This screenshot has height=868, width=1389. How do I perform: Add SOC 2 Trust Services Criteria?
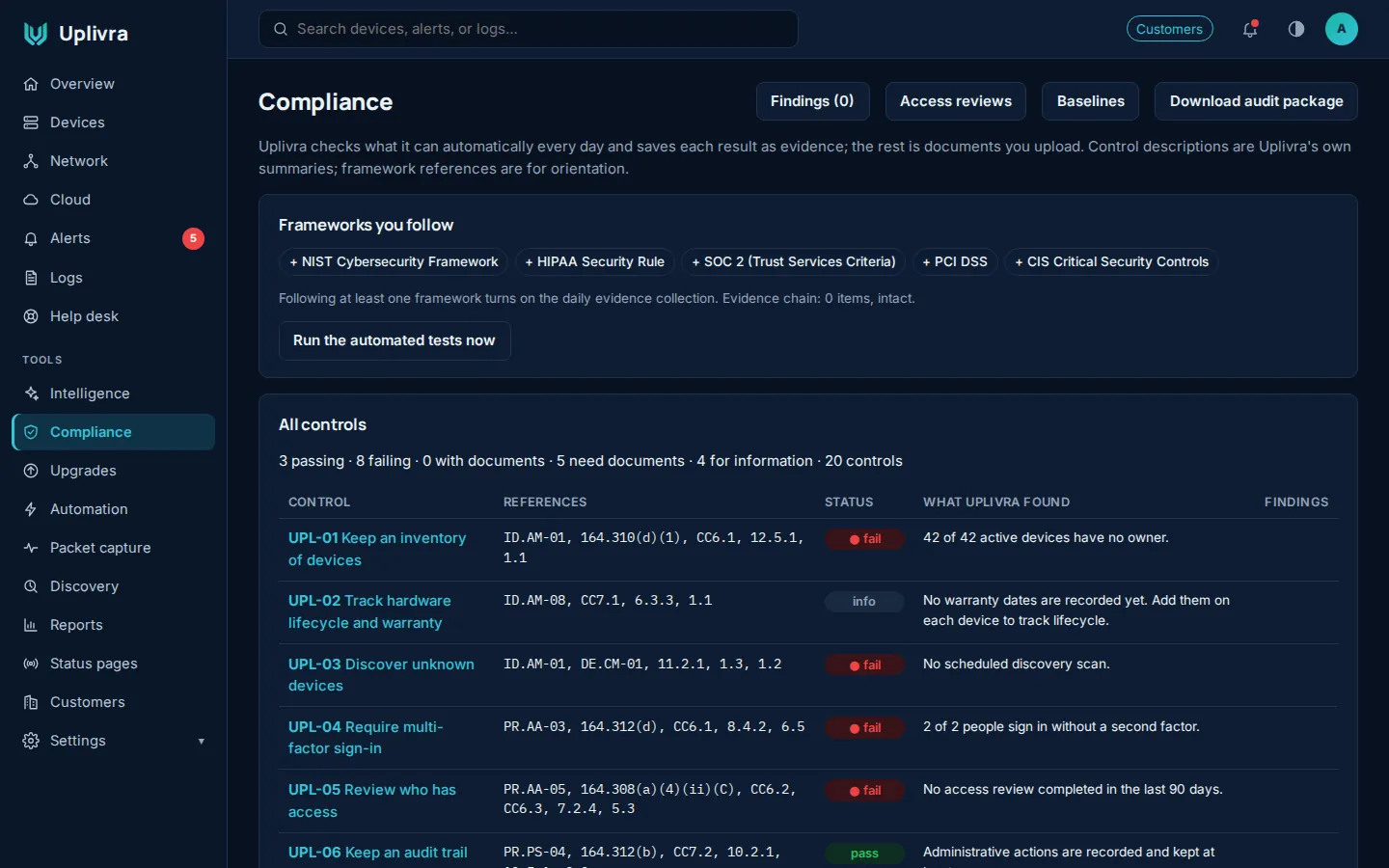pyautogui.click(x=793, y=261)
